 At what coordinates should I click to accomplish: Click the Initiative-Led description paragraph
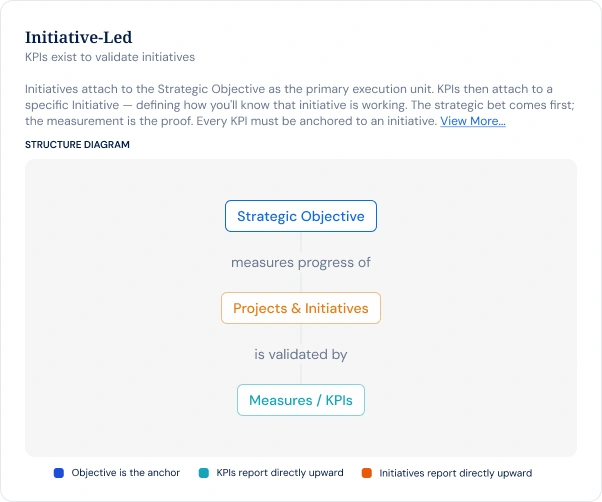300,105
